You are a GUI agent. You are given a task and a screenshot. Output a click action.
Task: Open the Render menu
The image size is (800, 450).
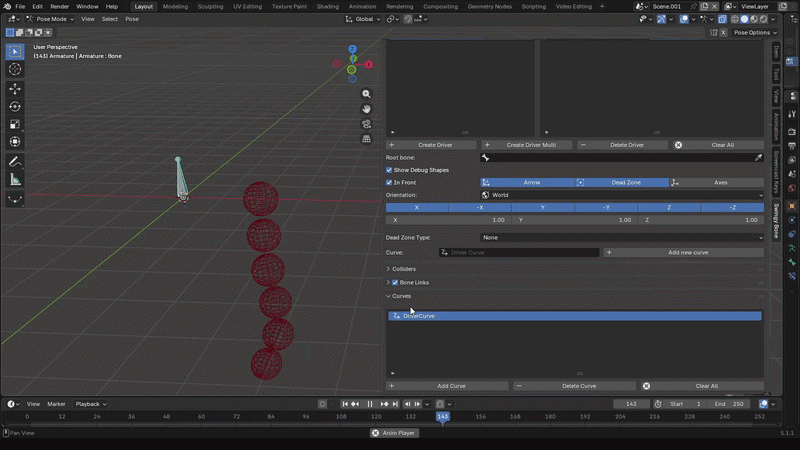coord(59,7)
